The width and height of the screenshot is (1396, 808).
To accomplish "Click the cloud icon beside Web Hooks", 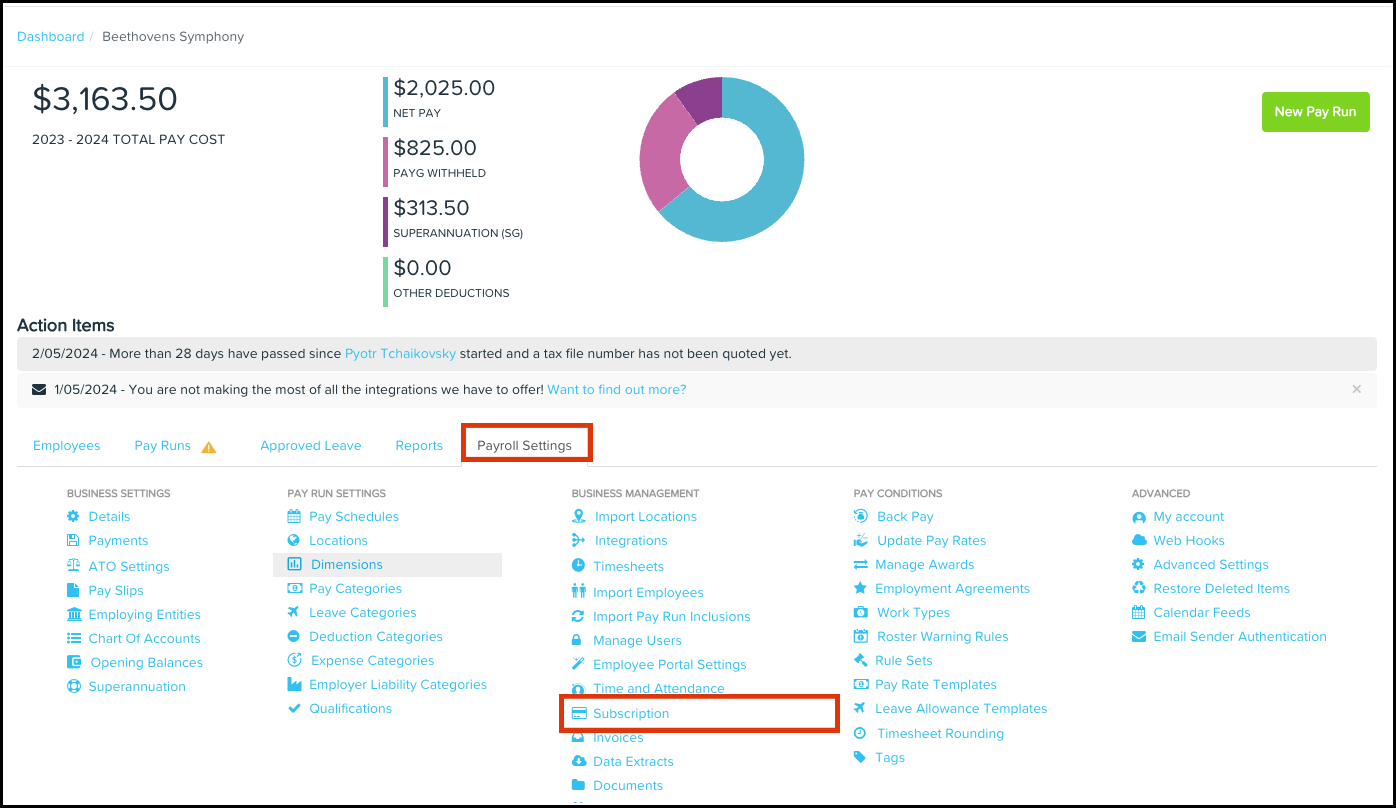I will click(1138, 541).
